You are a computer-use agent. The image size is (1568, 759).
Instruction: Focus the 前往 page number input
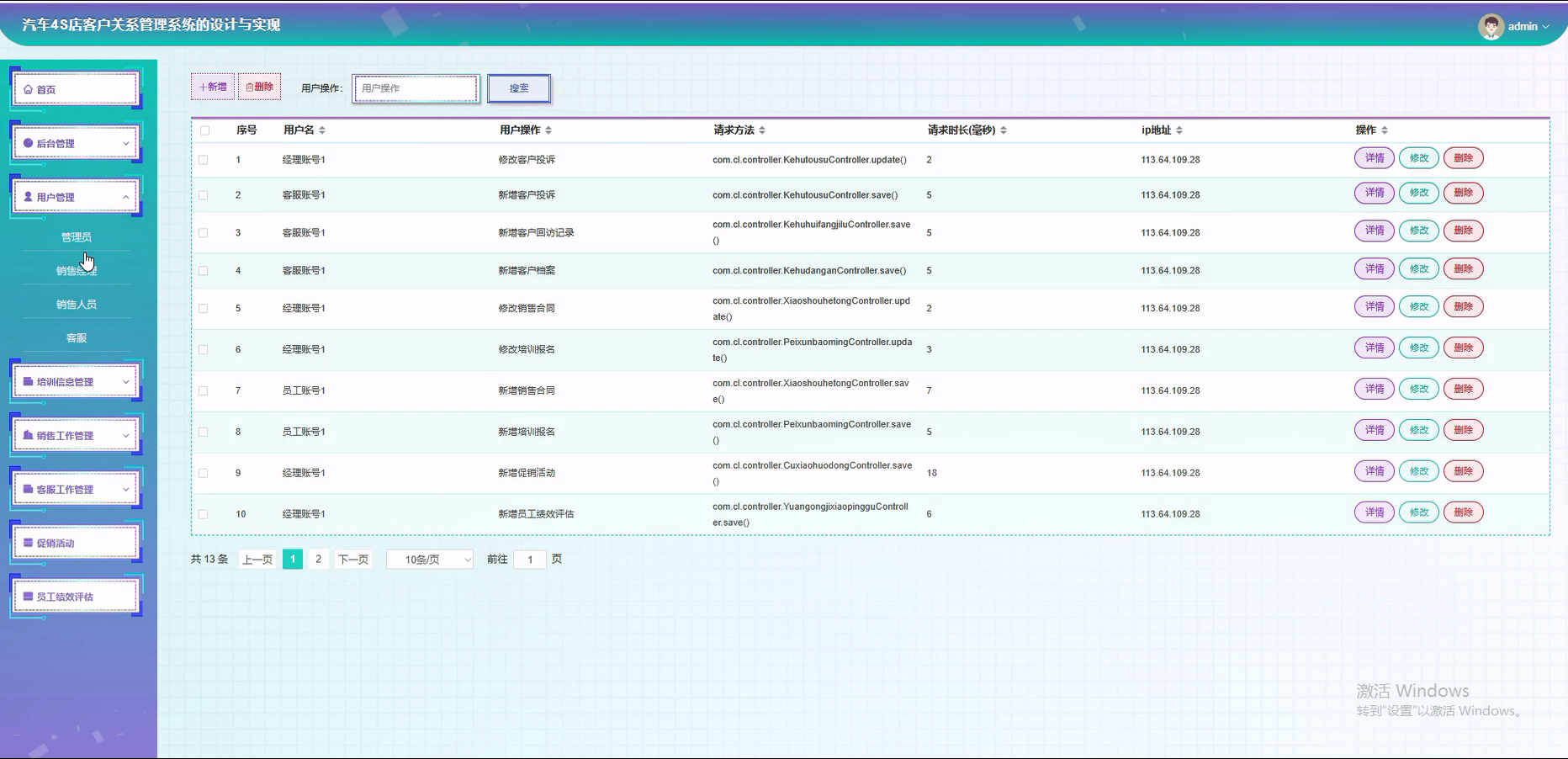530,560
